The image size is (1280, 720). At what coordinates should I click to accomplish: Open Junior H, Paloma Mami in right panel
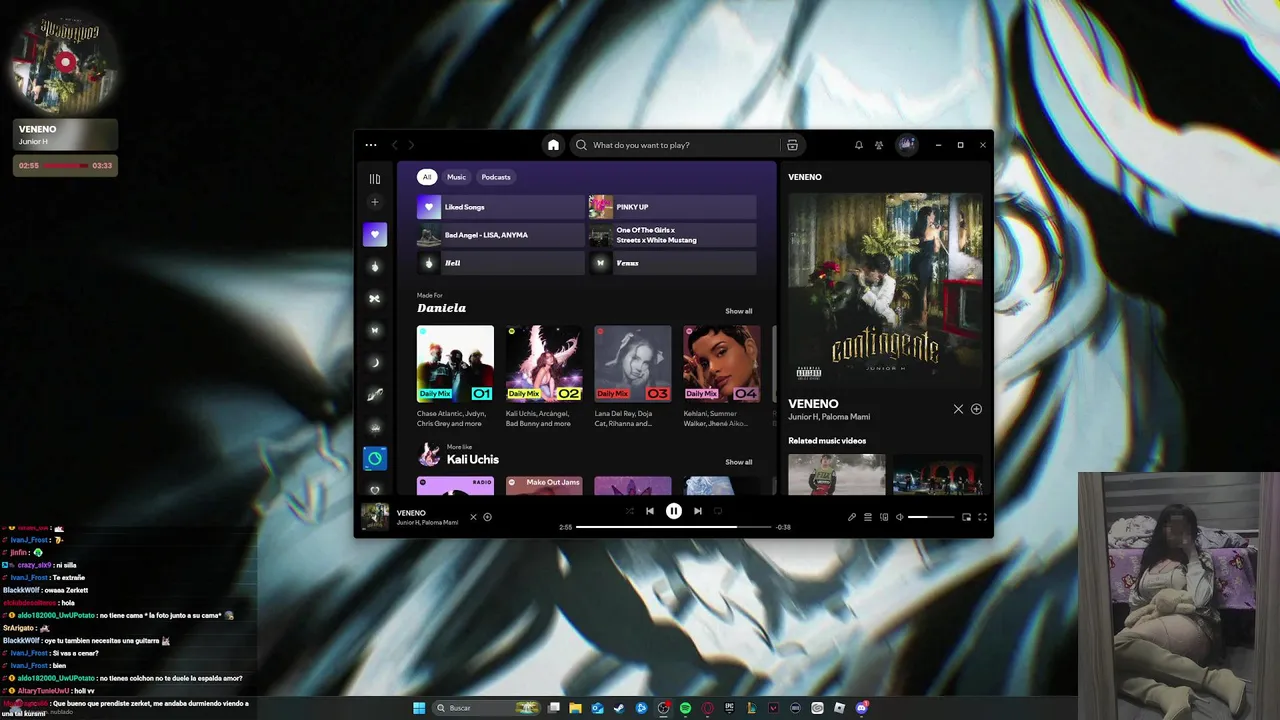829,417
